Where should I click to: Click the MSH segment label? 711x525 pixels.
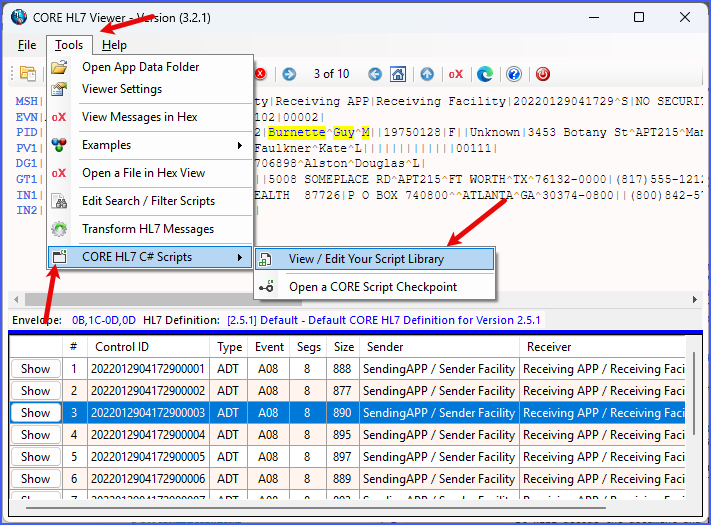point(26,101)
